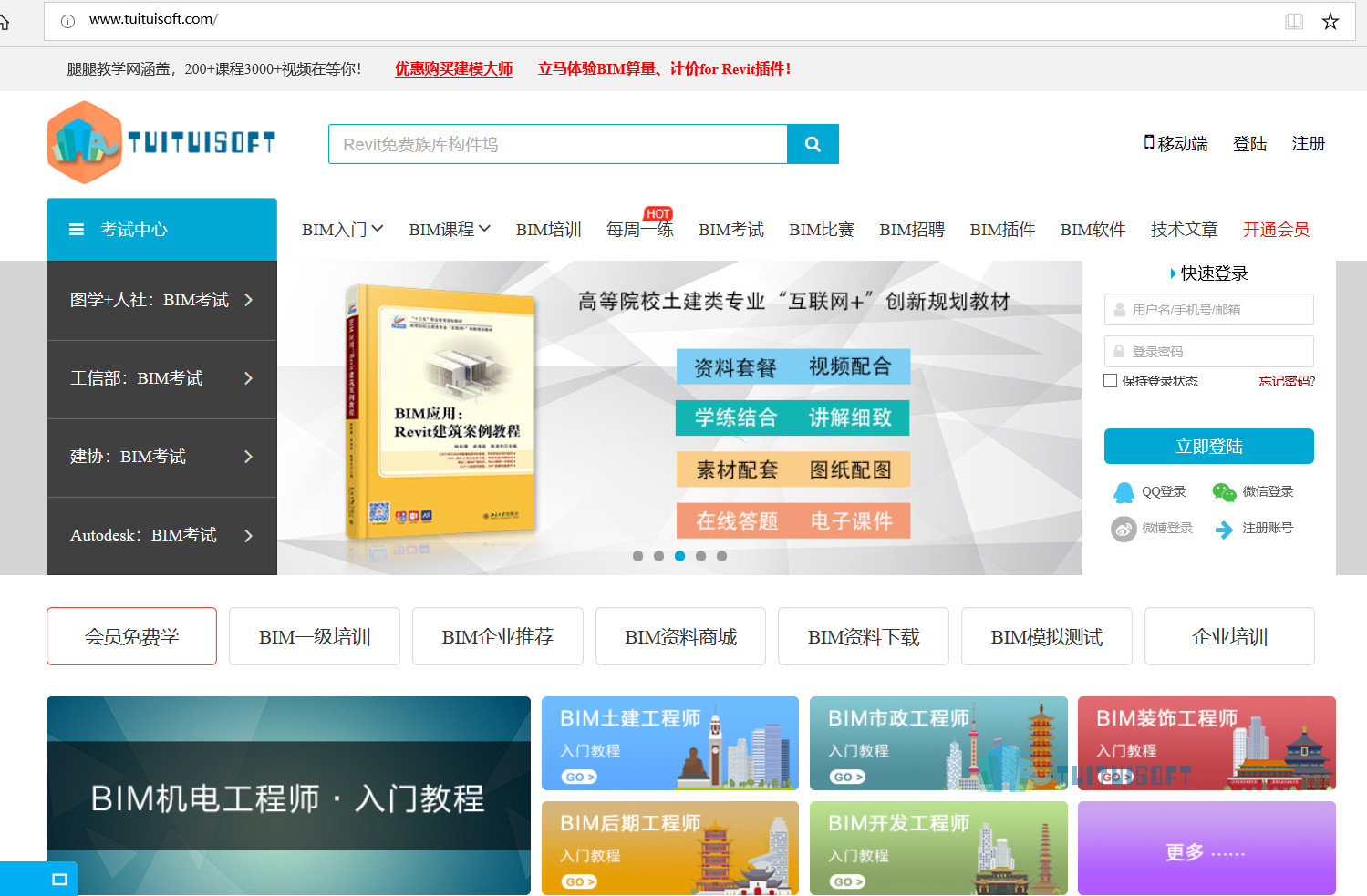The image size is (1367, 896).
Task: Go to BIM招聘 in navigation
Action: (912, 230)
